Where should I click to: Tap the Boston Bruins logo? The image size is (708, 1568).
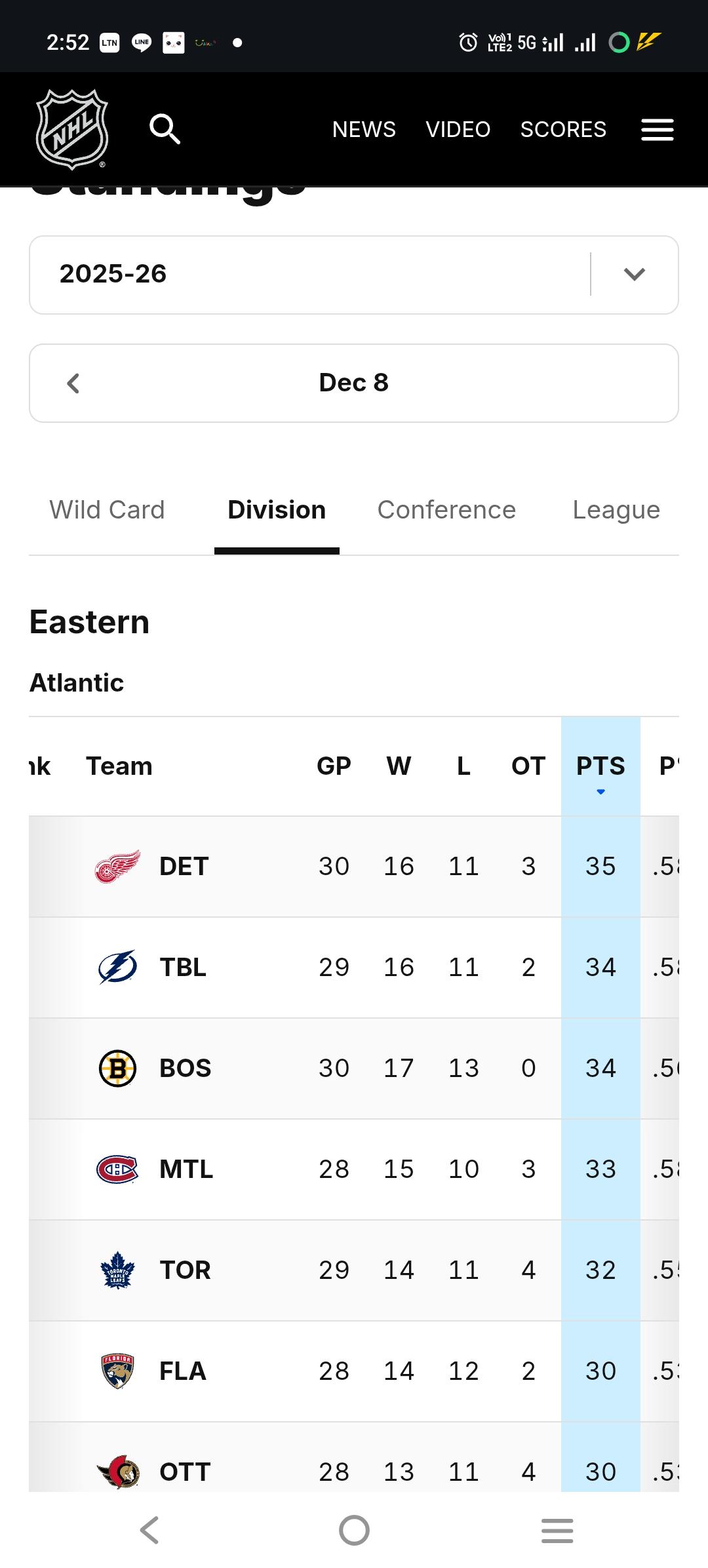click(117, 1068)
